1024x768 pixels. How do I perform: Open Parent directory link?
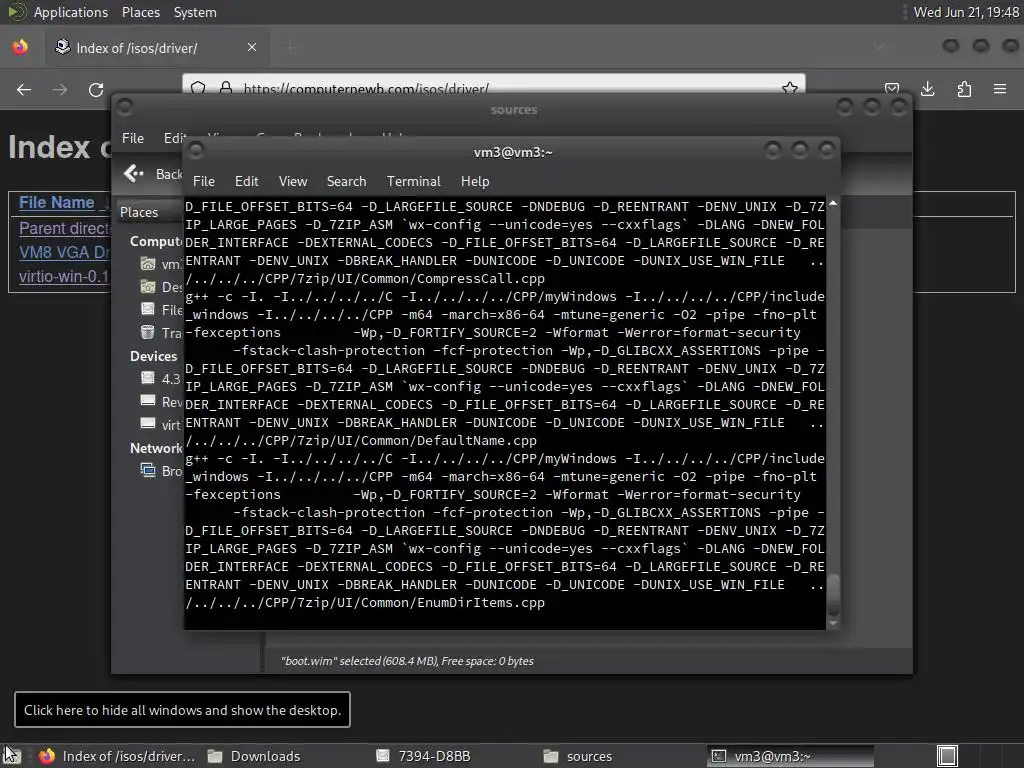click(x=64, y=229)
